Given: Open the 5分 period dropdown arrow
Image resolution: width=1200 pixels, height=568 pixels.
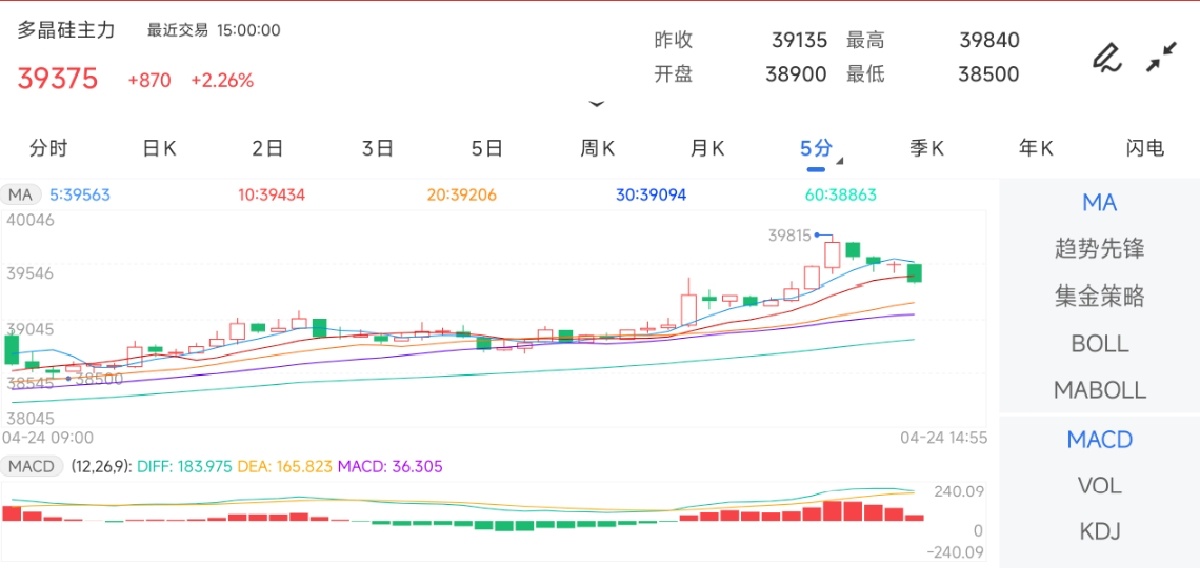Looking at the screenshot, I should [x=840, y=161].
